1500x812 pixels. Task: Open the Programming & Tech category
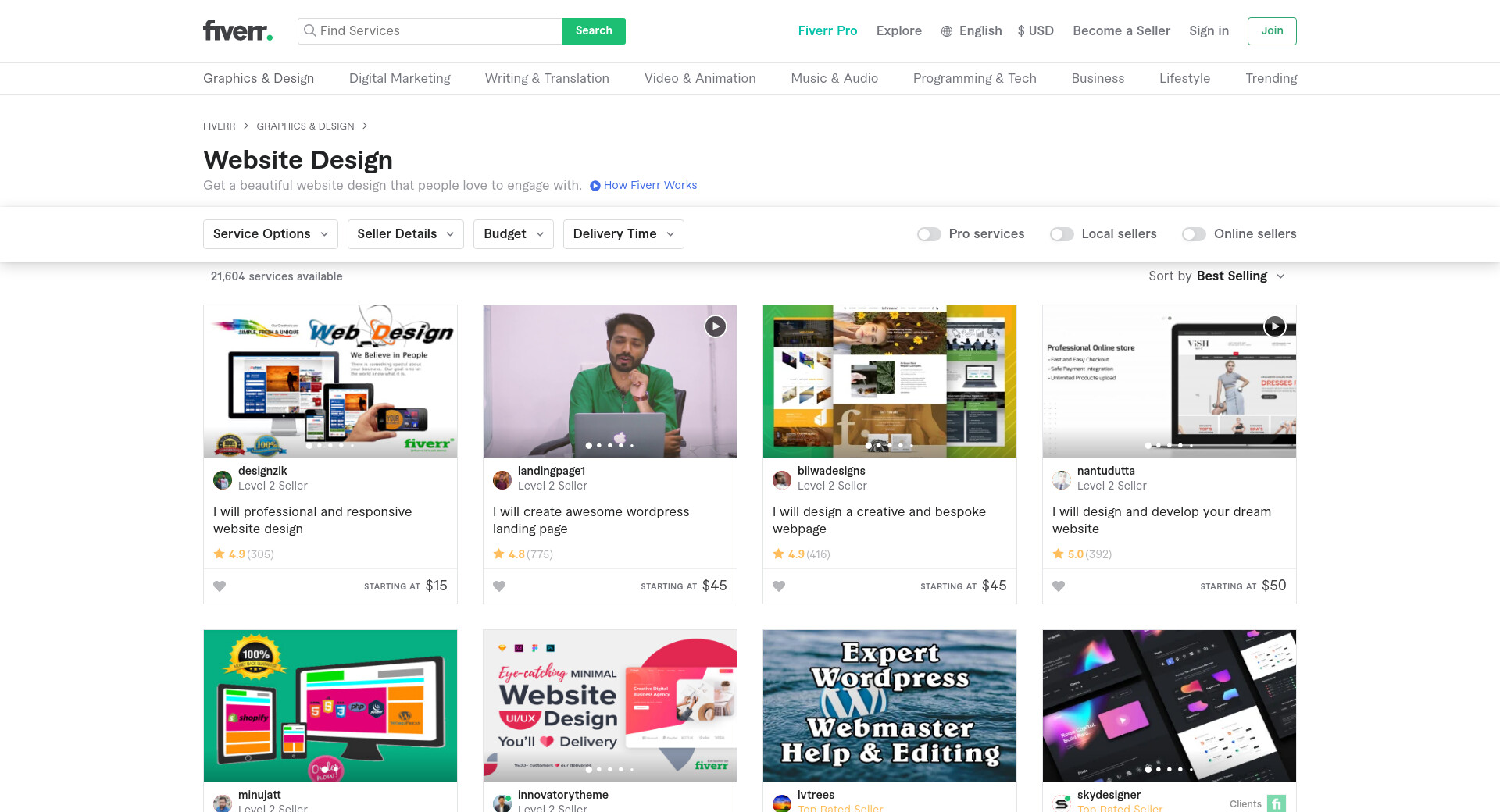(x=974, y=78)
